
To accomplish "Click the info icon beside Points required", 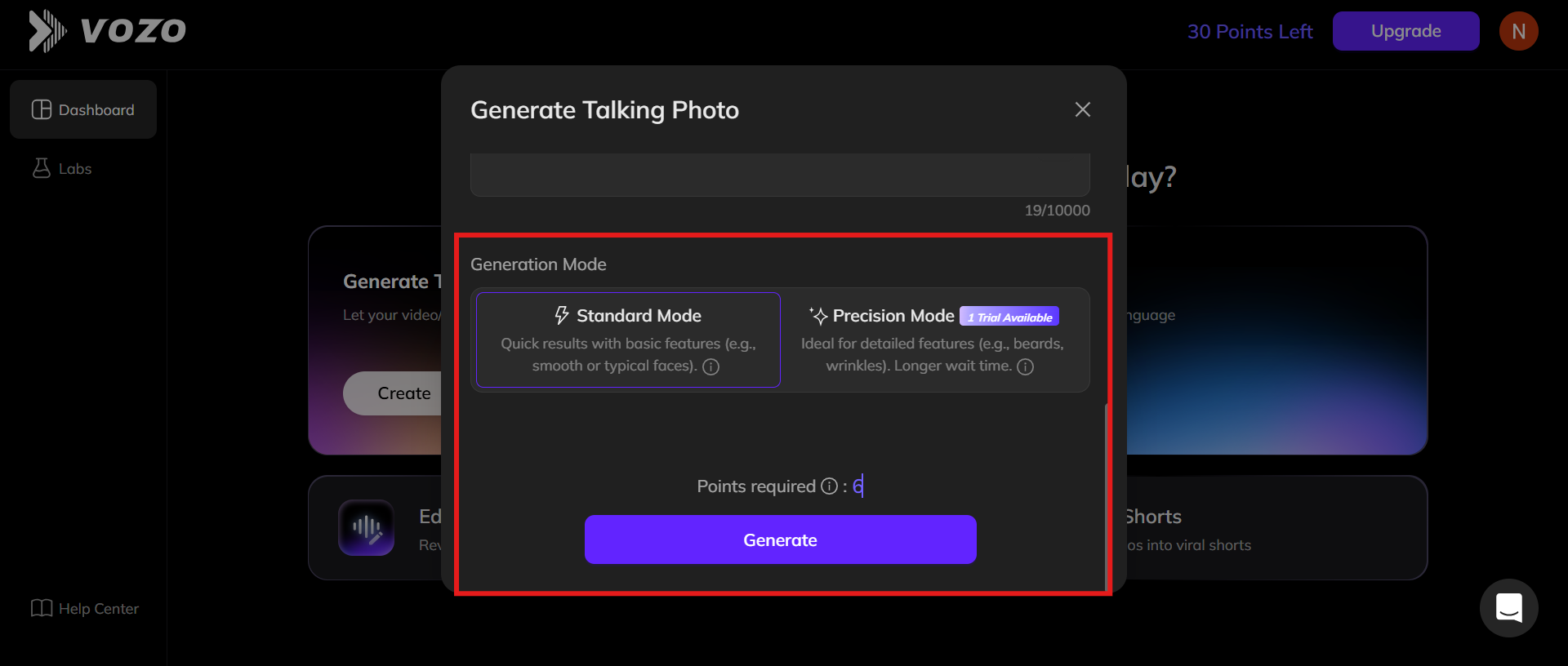I will pos(829,486).
